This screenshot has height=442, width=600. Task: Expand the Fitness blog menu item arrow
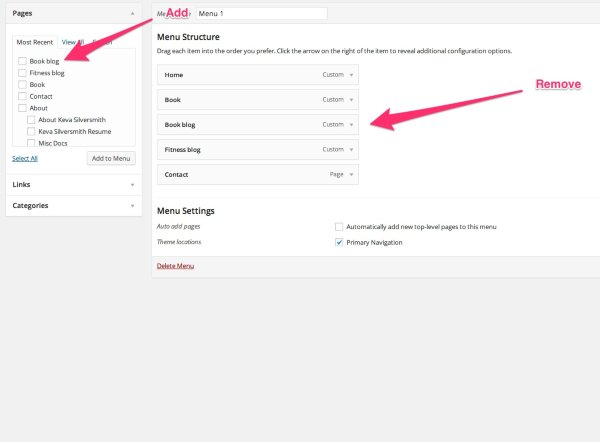pos(351,149)
